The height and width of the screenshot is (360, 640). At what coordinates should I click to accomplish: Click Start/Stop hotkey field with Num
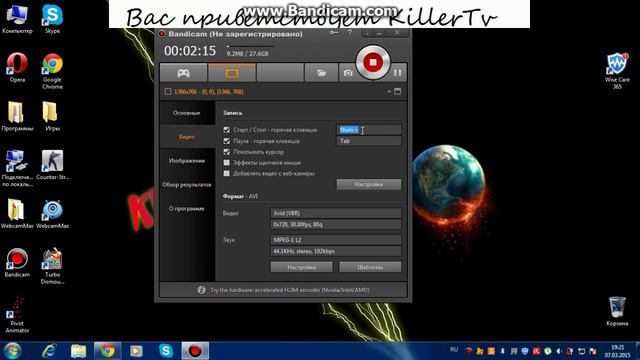[369, 130]
